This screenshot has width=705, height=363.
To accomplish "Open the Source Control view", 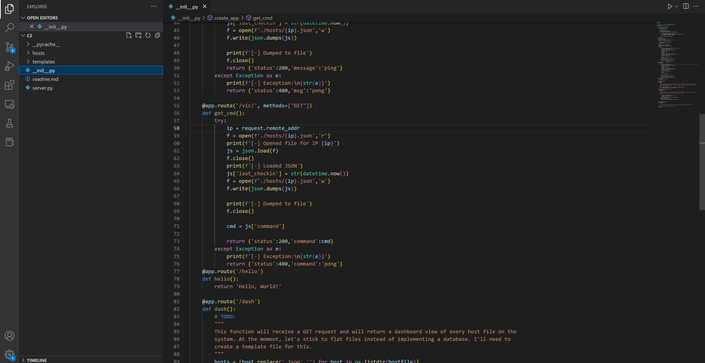I will click(9, 47).
